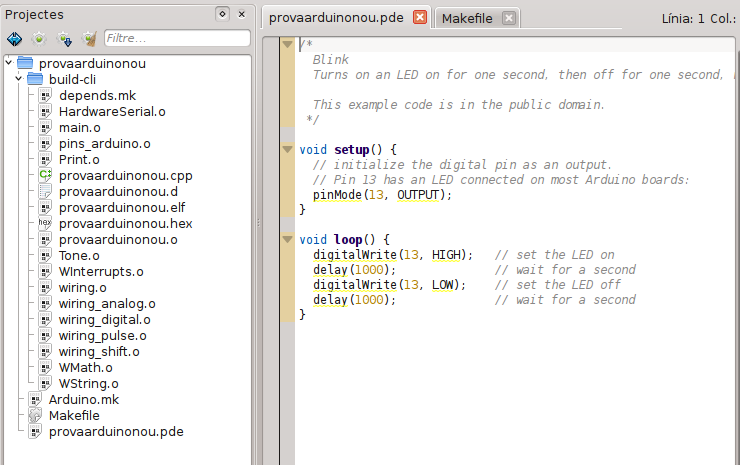This screenshot has width=740, height=465.
Task: Click the Makefile icon in project tree
Action: (x=35, y=415)
